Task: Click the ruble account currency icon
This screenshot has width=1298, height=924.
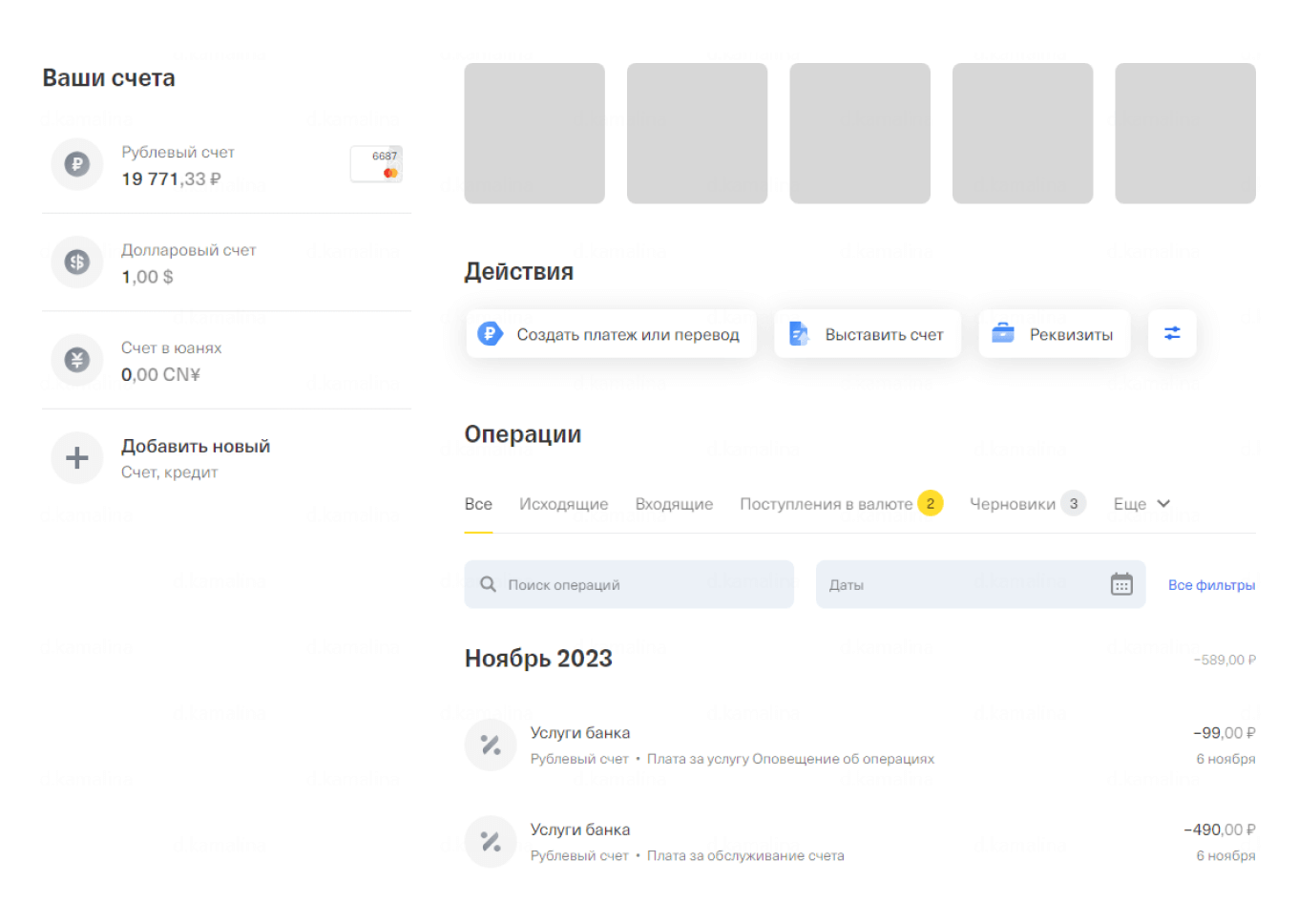Action: pyautogui.click(x=77, y=164)
